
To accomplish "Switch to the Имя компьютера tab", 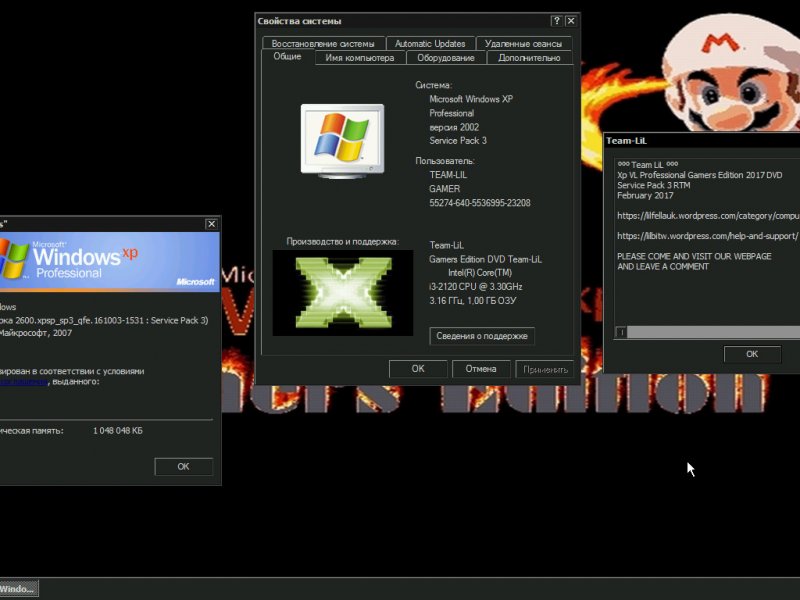I will pos(360,58).
